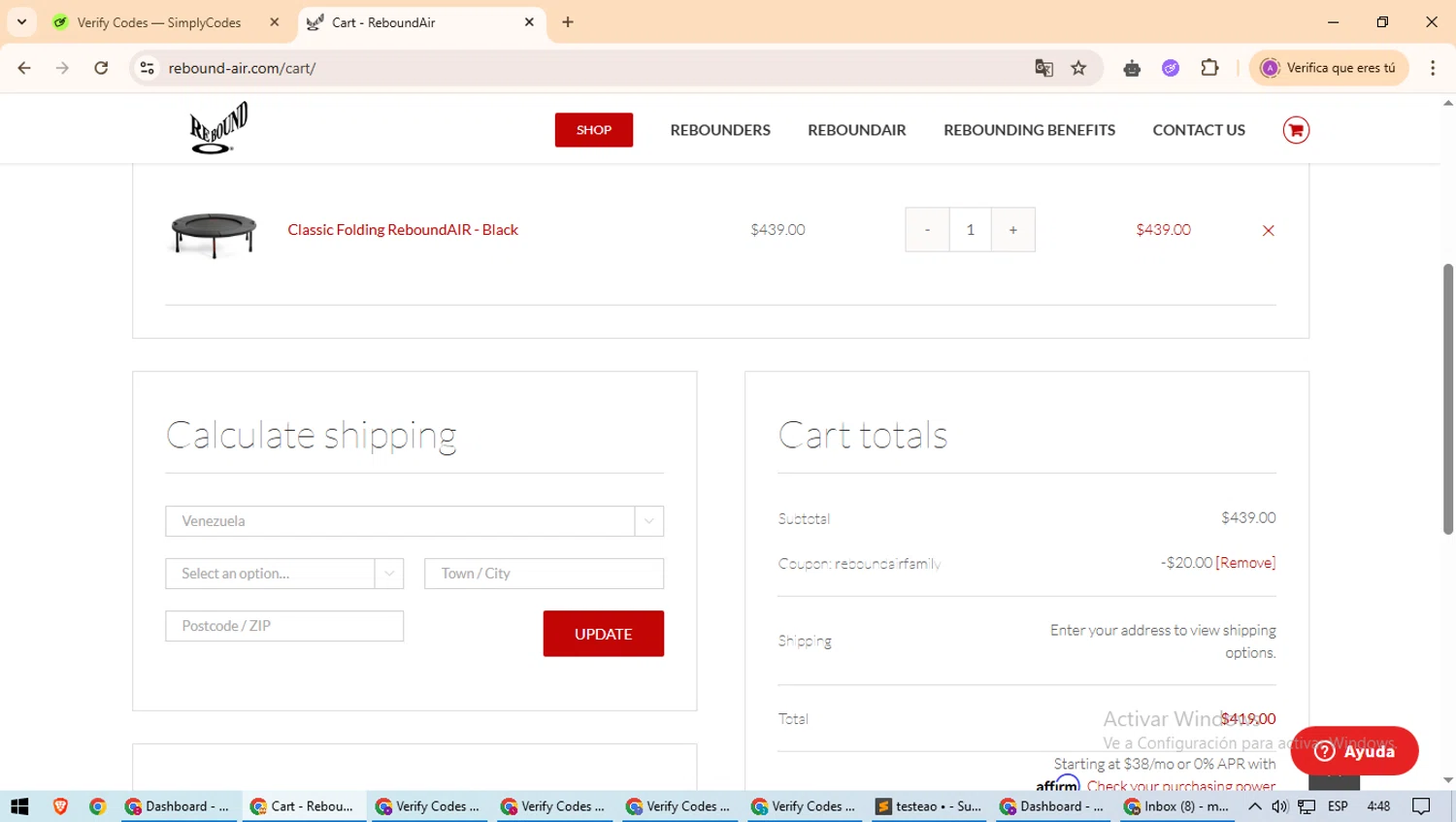1456x822 pixels.
Task: Click the UPDATE shipping button
Action: click(604, 634)
